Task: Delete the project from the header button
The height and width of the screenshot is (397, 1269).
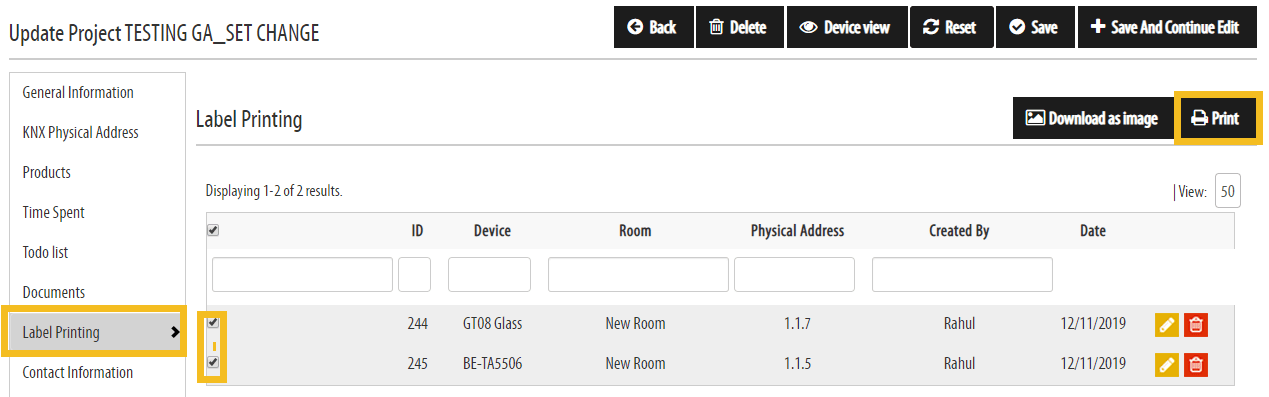Action: point(738,27)
